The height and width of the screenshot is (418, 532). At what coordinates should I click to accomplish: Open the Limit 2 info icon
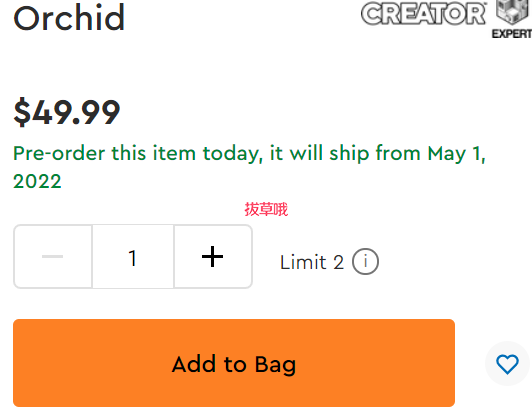[365, 262]
